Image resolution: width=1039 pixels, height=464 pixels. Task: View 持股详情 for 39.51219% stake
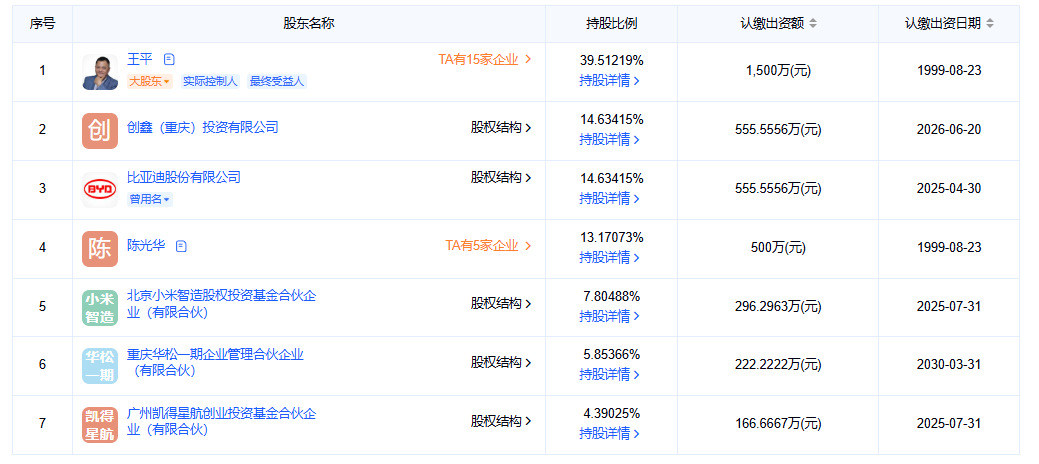tap(610, 81)
